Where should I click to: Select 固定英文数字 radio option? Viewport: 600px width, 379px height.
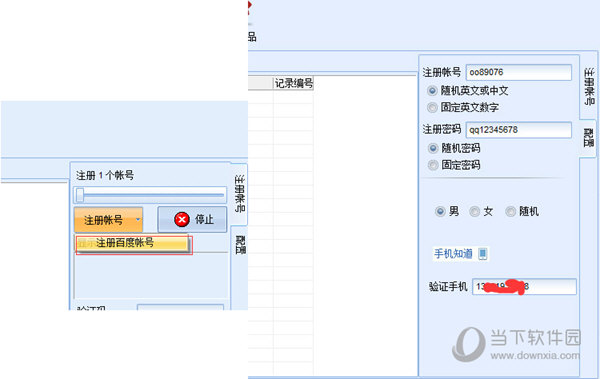(432, 108)
